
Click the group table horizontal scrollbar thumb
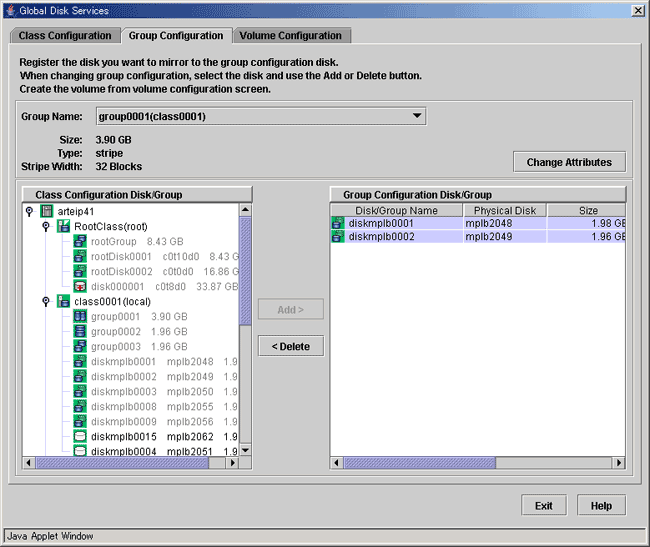[420, 462]
